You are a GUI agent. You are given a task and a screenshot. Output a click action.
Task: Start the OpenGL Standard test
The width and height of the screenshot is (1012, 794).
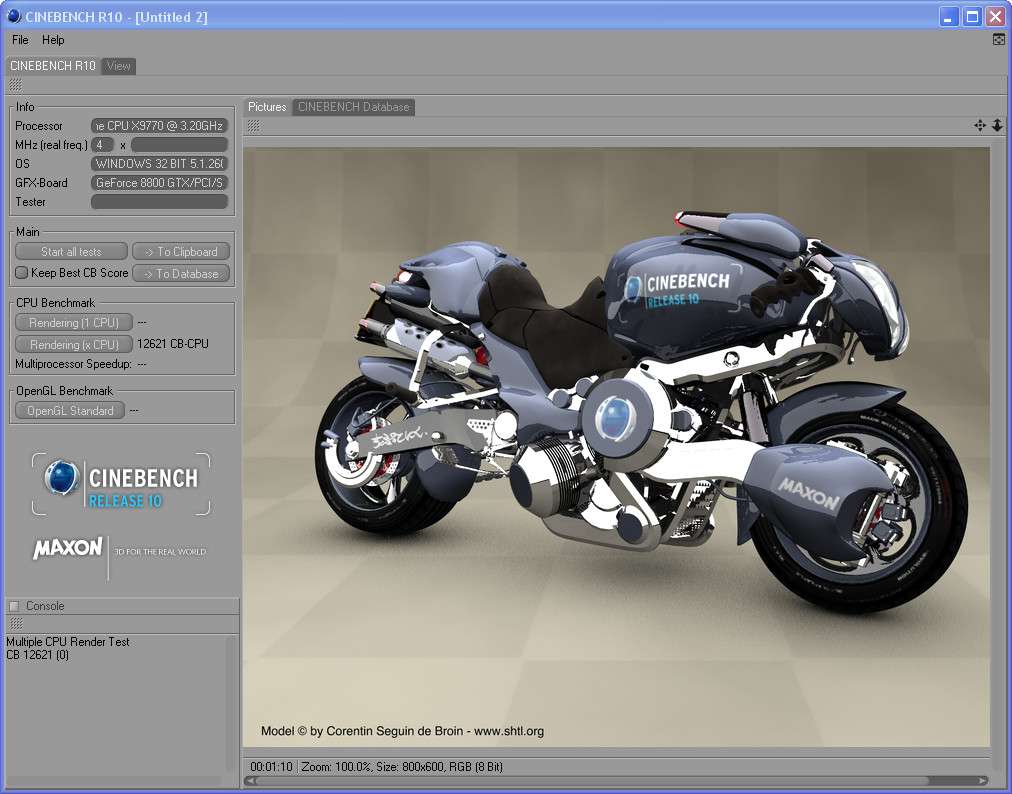[70, 411]
